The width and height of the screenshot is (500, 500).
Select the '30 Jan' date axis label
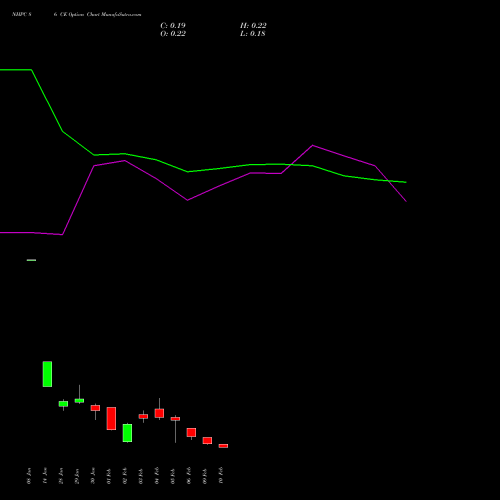click(93, 476)
